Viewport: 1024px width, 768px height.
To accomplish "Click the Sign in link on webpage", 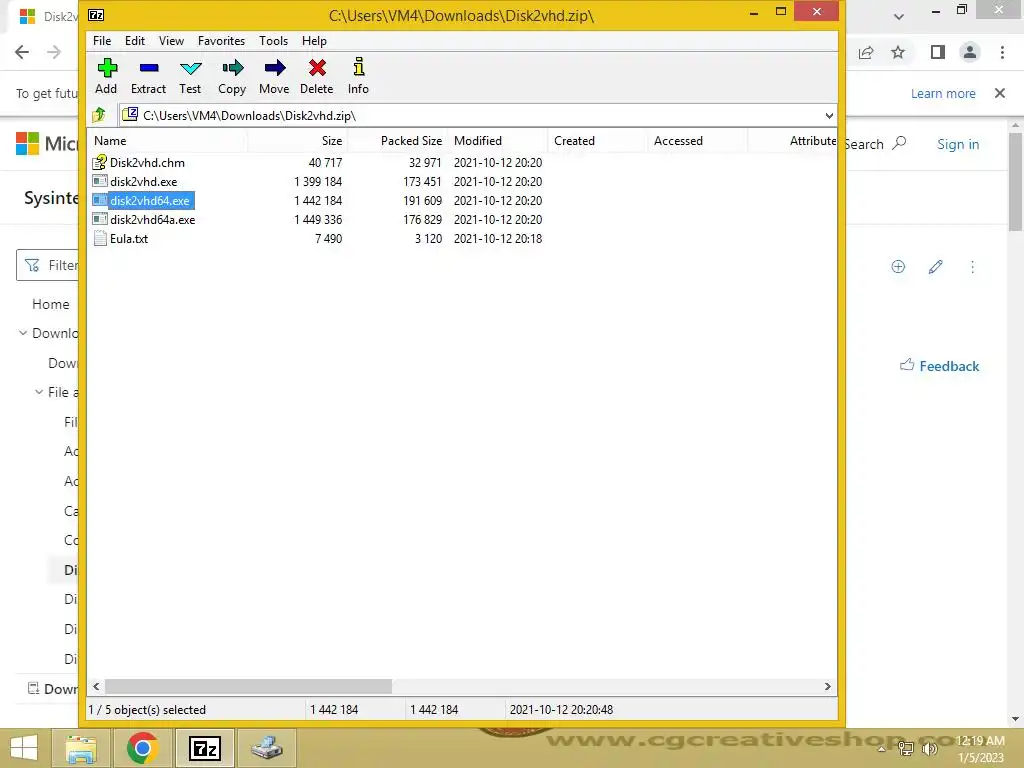I will pyautogui.click(x=958, y=144).
